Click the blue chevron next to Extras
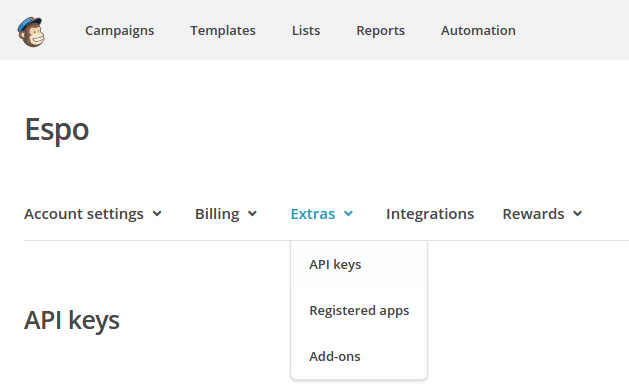Viewport: 629px width, 388px height. tap(349, 214)
